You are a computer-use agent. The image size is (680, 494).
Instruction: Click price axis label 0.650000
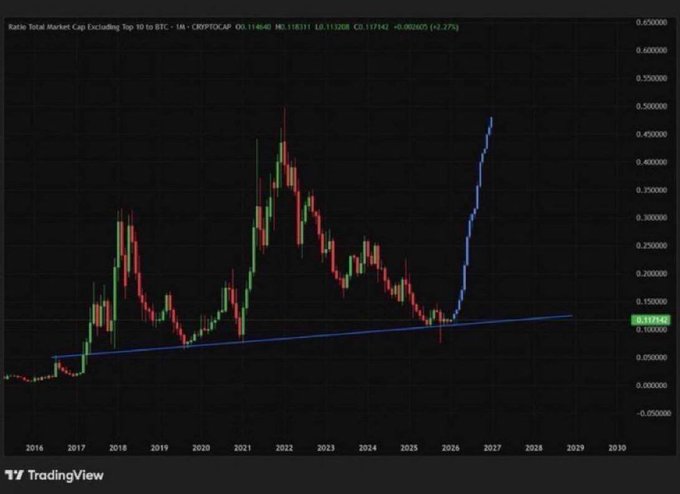point(651,22)
